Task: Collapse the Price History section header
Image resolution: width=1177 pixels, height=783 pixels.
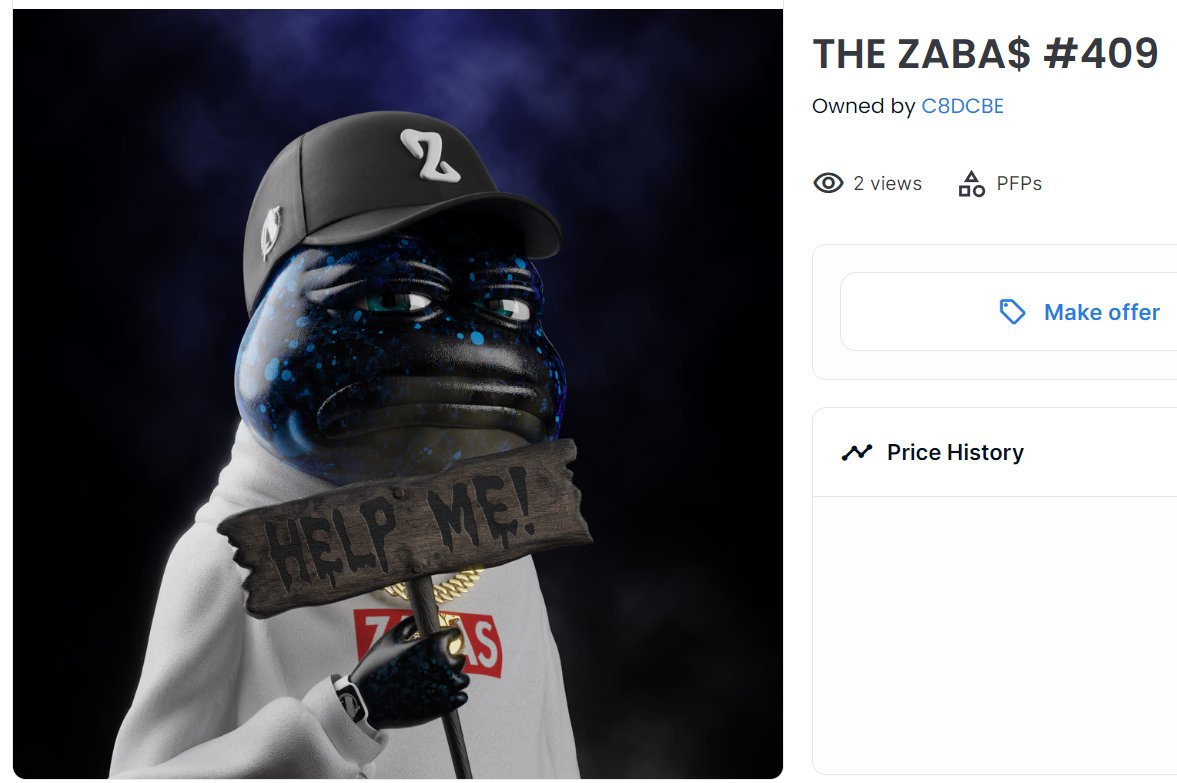Action: (x=995, y=452)
